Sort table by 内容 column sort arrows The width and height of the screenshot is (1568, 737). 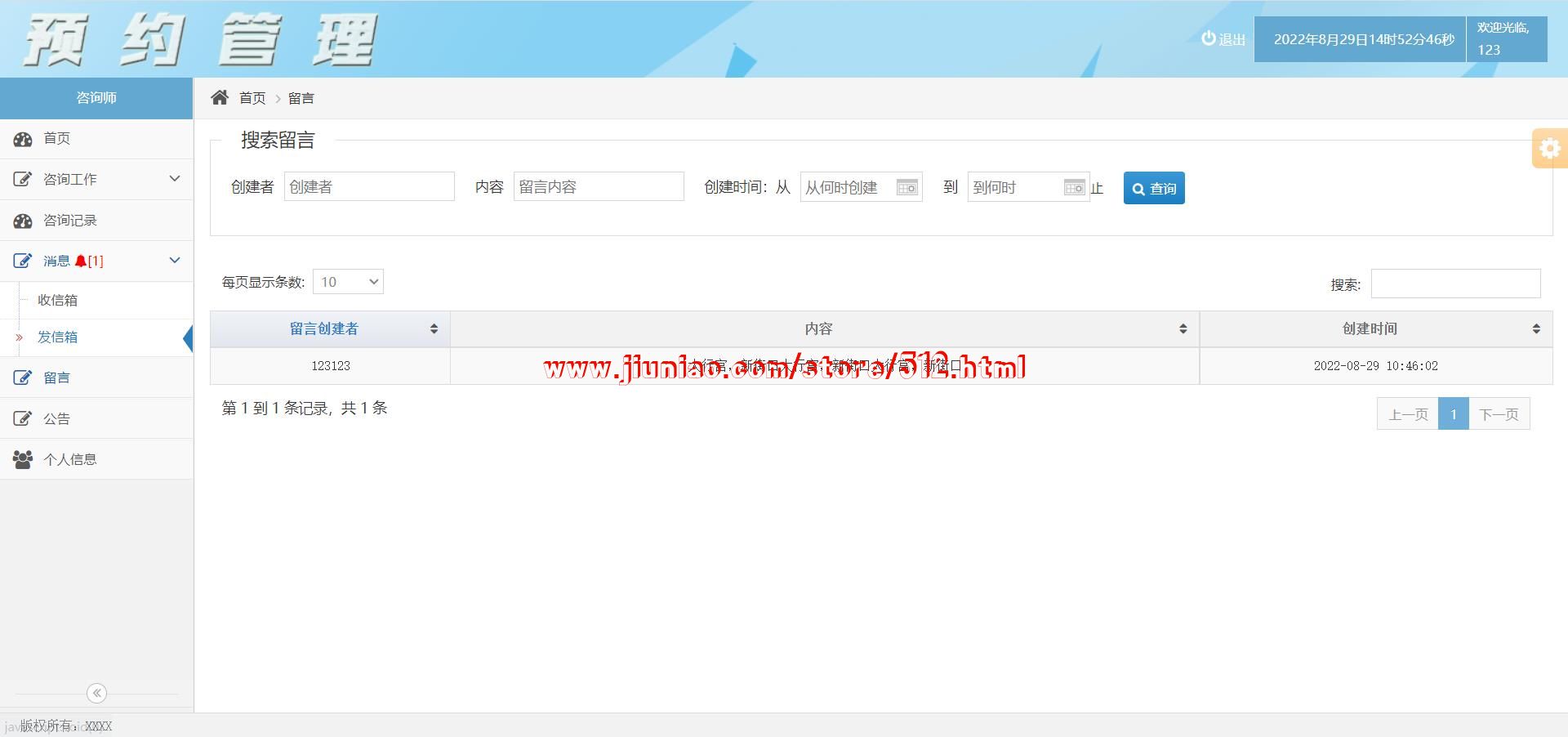pyautogui.click(x=1183, y=328)
